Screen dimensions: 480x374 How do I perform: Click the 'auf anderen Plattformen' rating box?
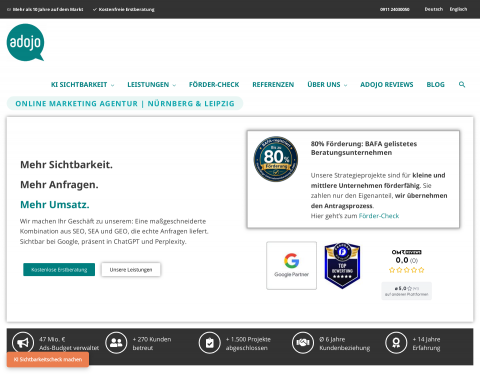tap(406, 291)
